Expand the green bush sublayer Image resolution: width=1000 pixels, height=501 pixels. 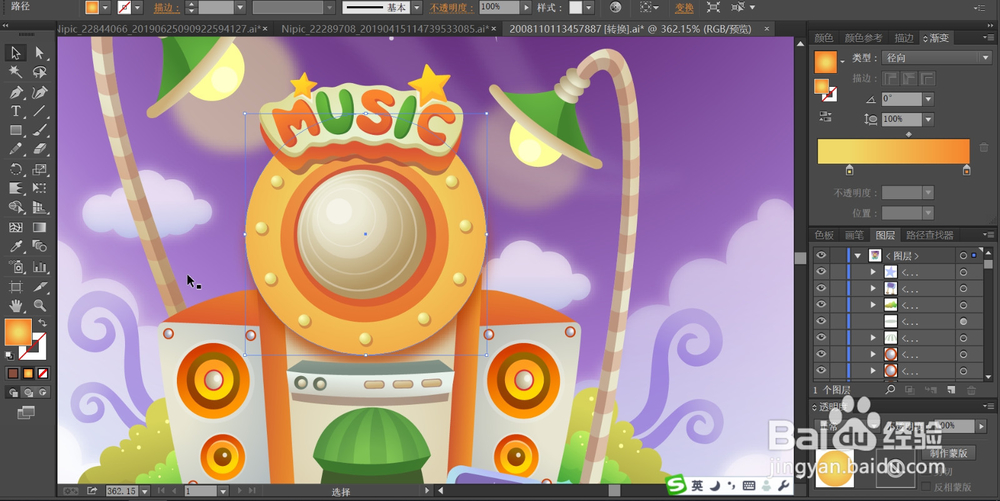tap(874, 305)
